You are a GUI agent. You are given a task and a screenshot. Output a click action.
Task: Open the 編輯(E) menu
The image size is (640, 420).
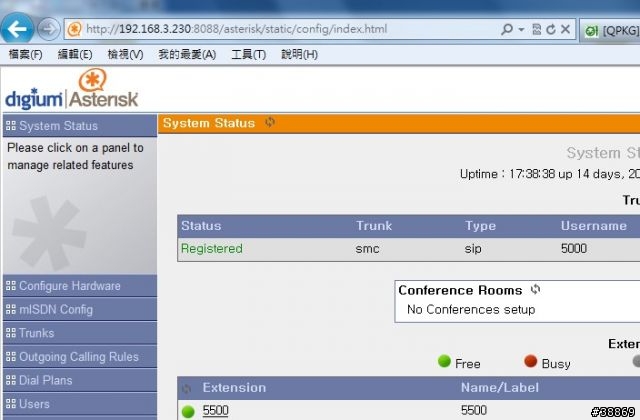pos(75,54)
